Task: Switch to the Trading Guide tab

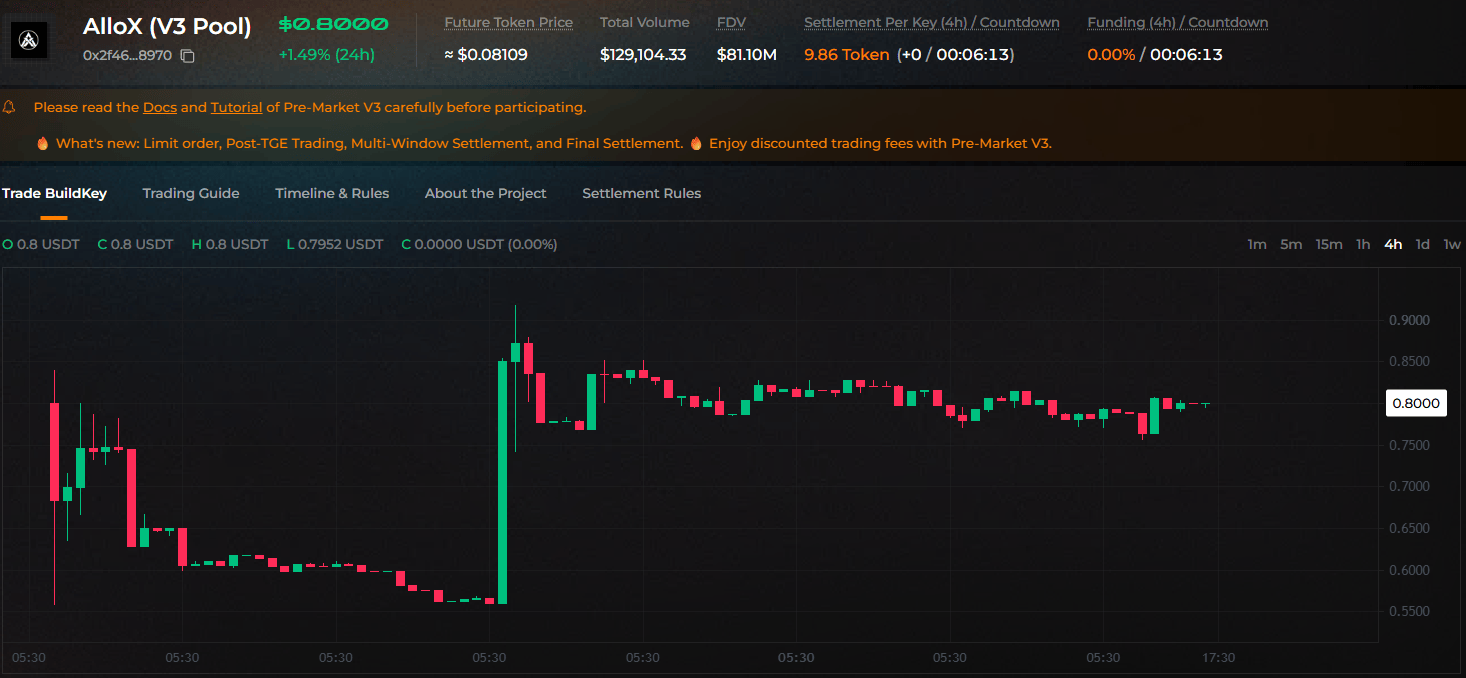Action: (191, 193)
